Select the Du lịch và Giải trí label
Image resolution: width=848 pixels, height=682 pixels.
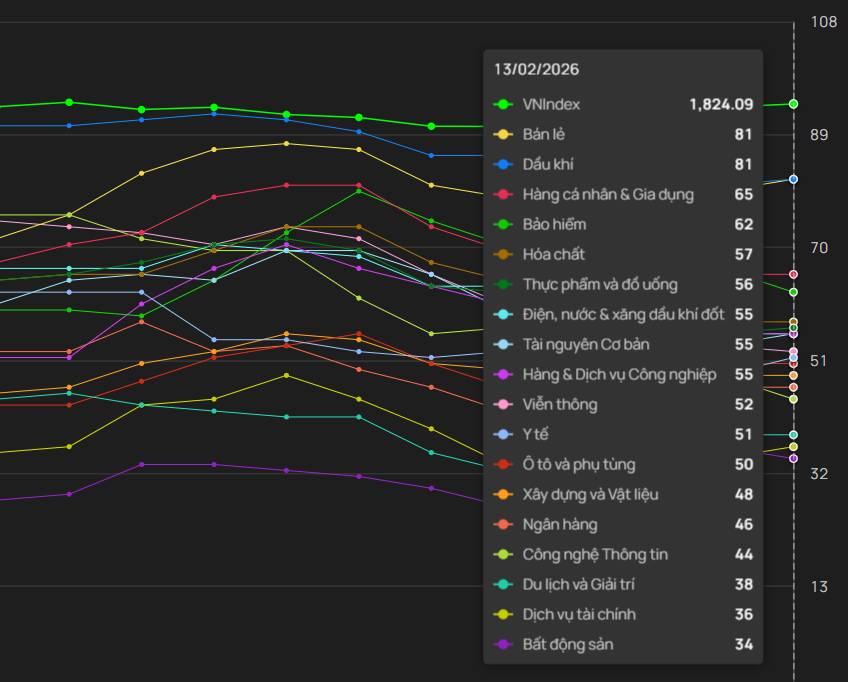(578, 585)
